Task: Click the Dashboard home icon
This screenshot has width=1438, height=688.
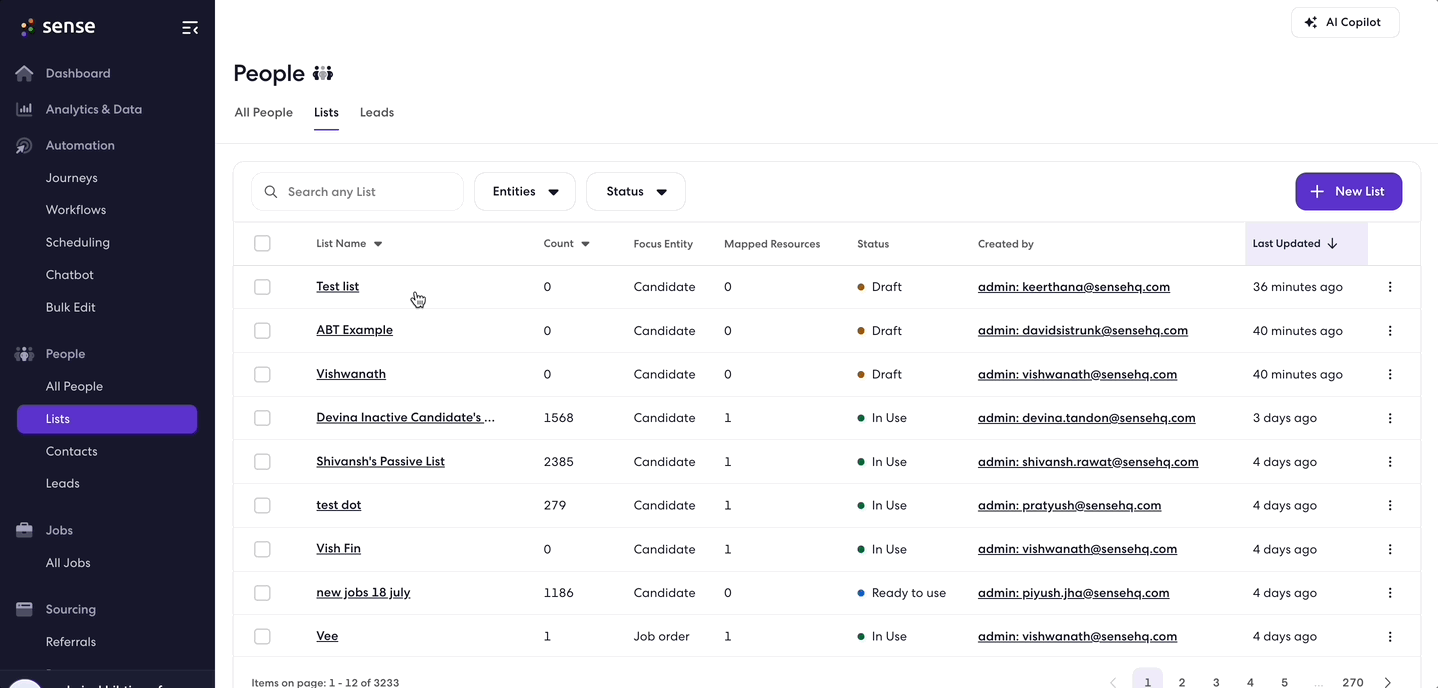Action: [x=24, y=73]
